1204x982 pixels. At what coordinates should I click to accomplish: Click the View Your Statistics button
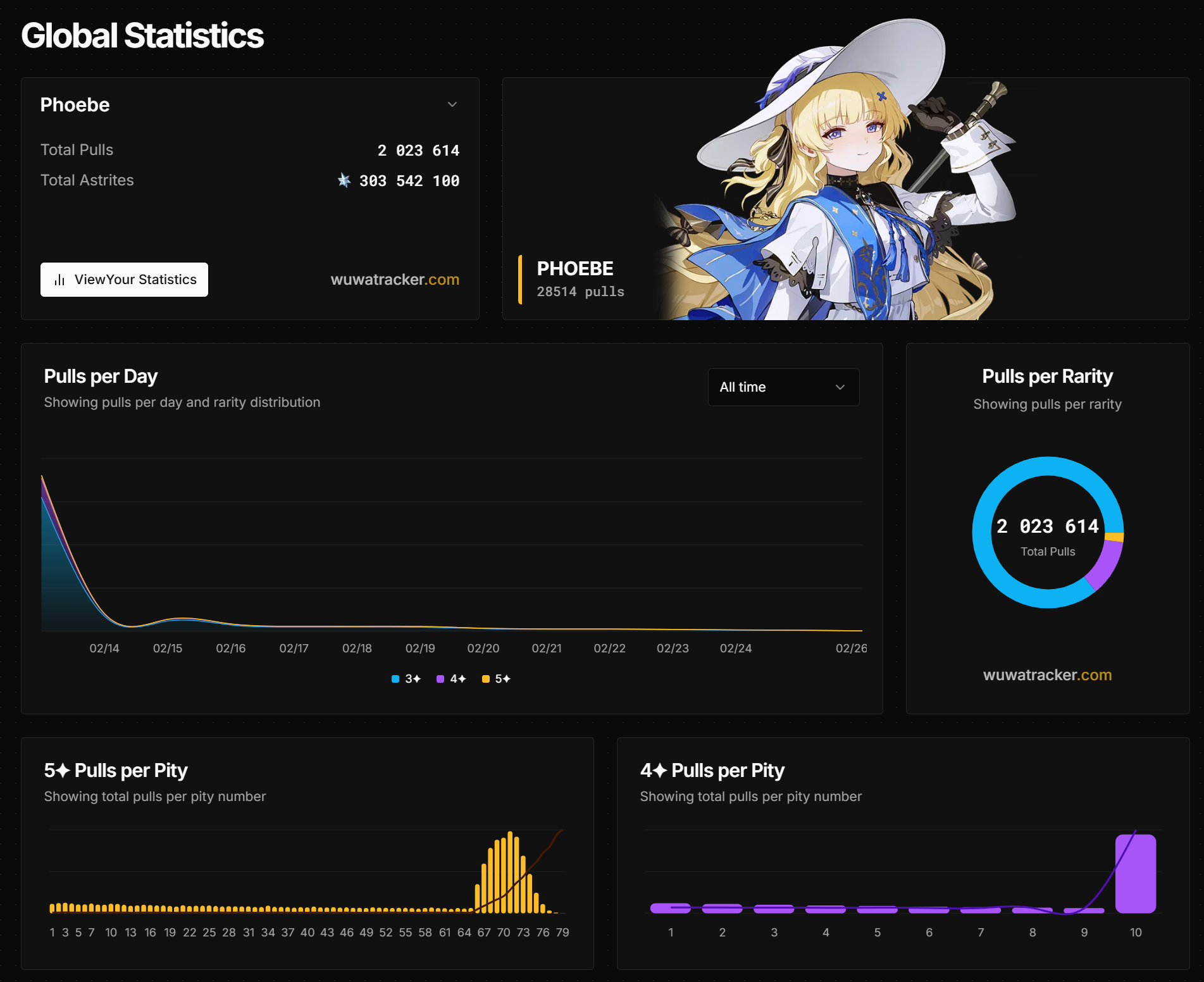point(124,280)
